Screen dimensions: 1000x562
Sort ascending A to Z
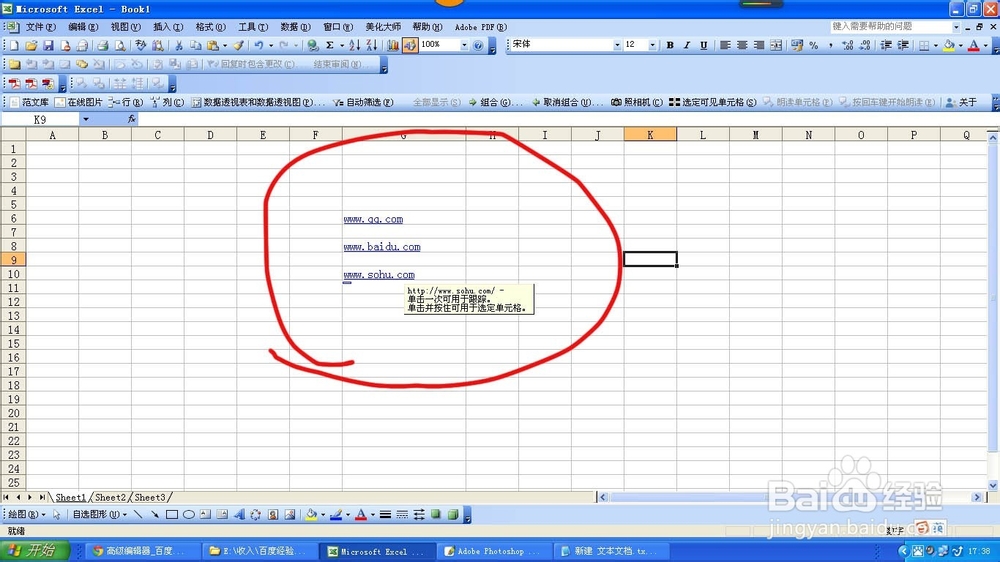355,45
